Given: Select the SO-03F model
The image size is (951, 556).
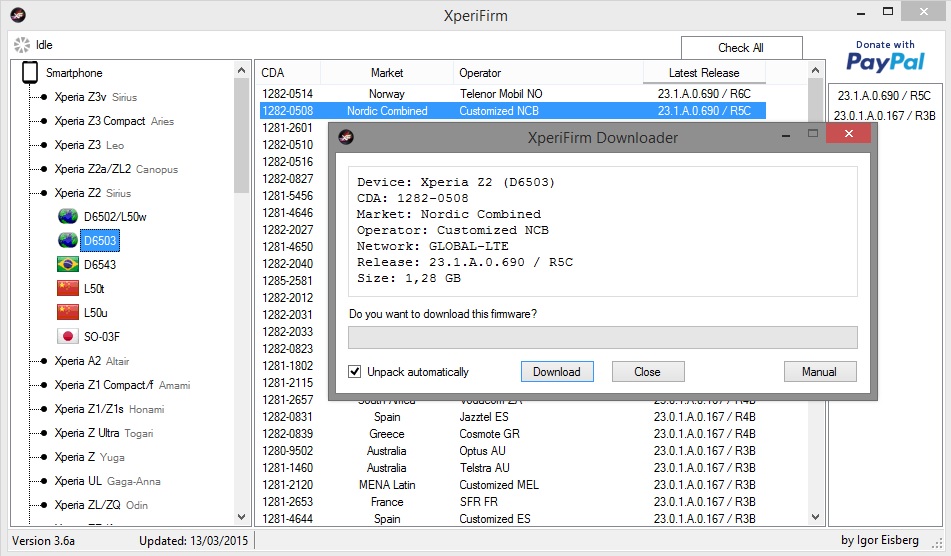Looking at the screenshot, I should 101,337.
